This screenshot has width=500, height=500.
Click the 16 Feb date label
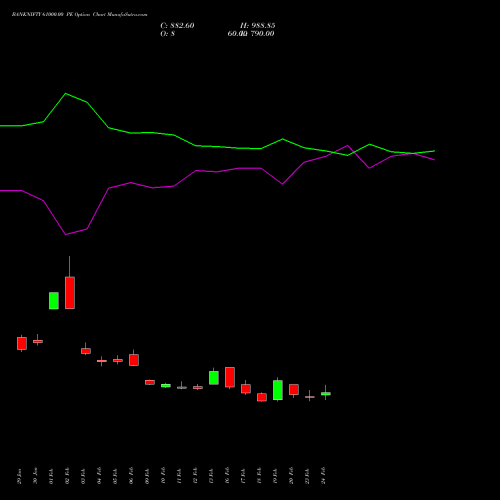227,476
